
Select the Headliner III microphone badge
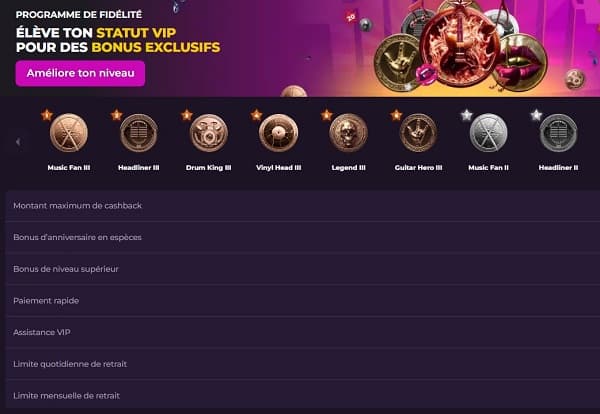point(139,133)
